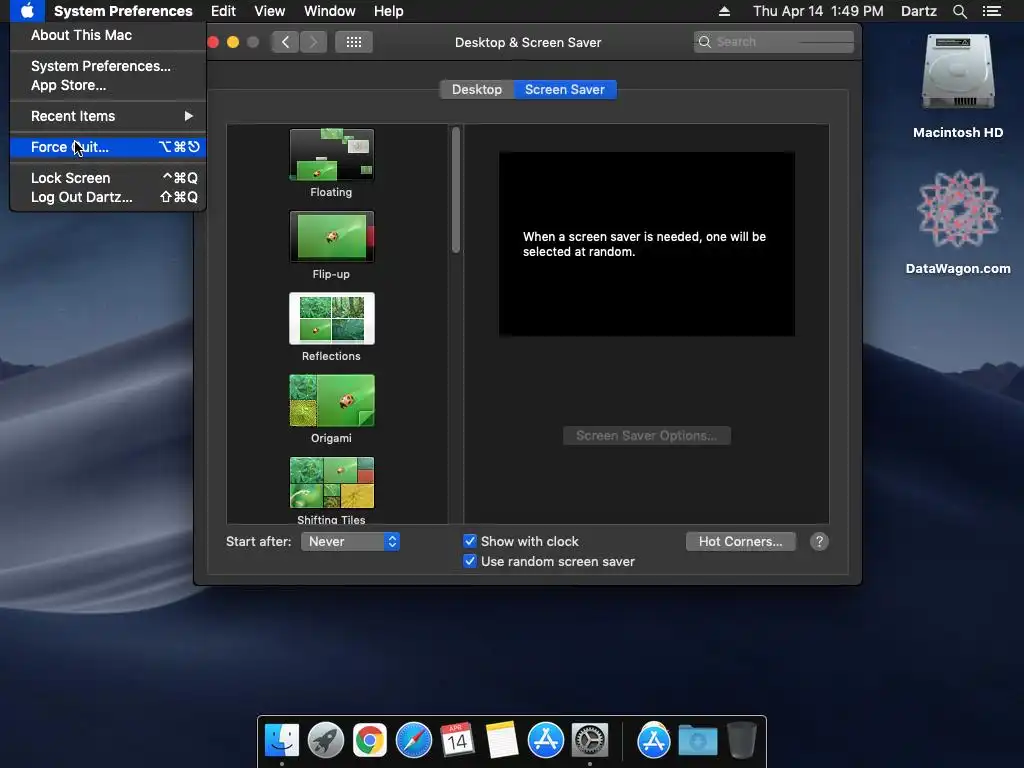Open the Trash in the Dock
The height and width of the screenshot is (768, 1024).
[741, 741]
